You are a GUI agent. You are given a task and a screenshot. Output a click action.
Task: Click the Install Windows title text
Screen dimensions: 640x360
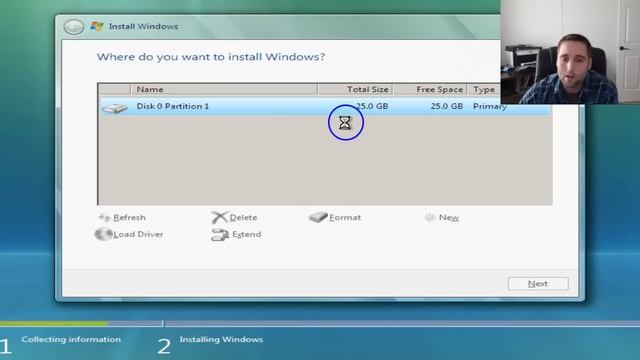[143, 27]
